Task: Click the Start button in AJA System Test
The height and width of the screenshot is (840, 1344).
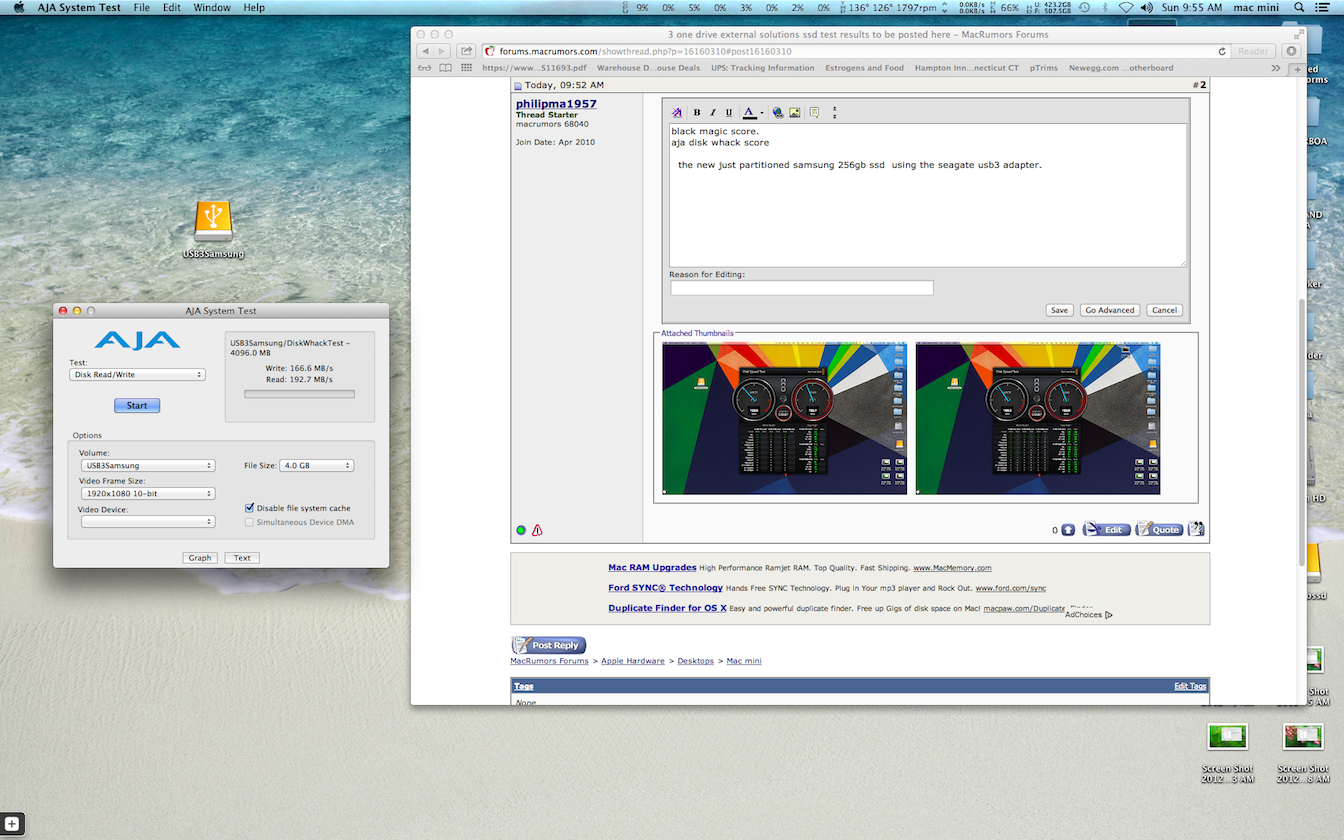Action: coord(137,405)
